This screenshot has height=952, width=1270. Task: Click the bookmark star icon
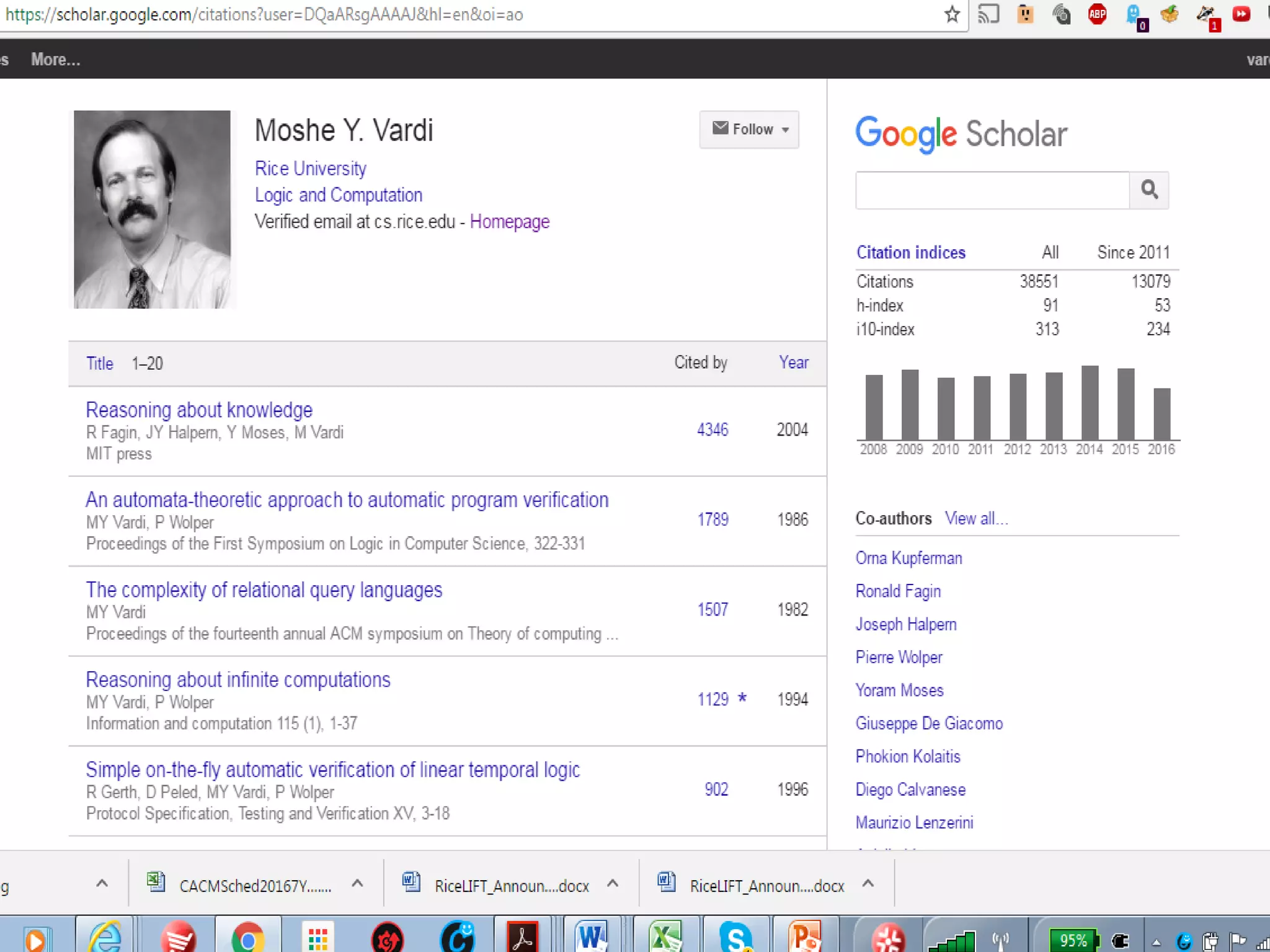952,14
